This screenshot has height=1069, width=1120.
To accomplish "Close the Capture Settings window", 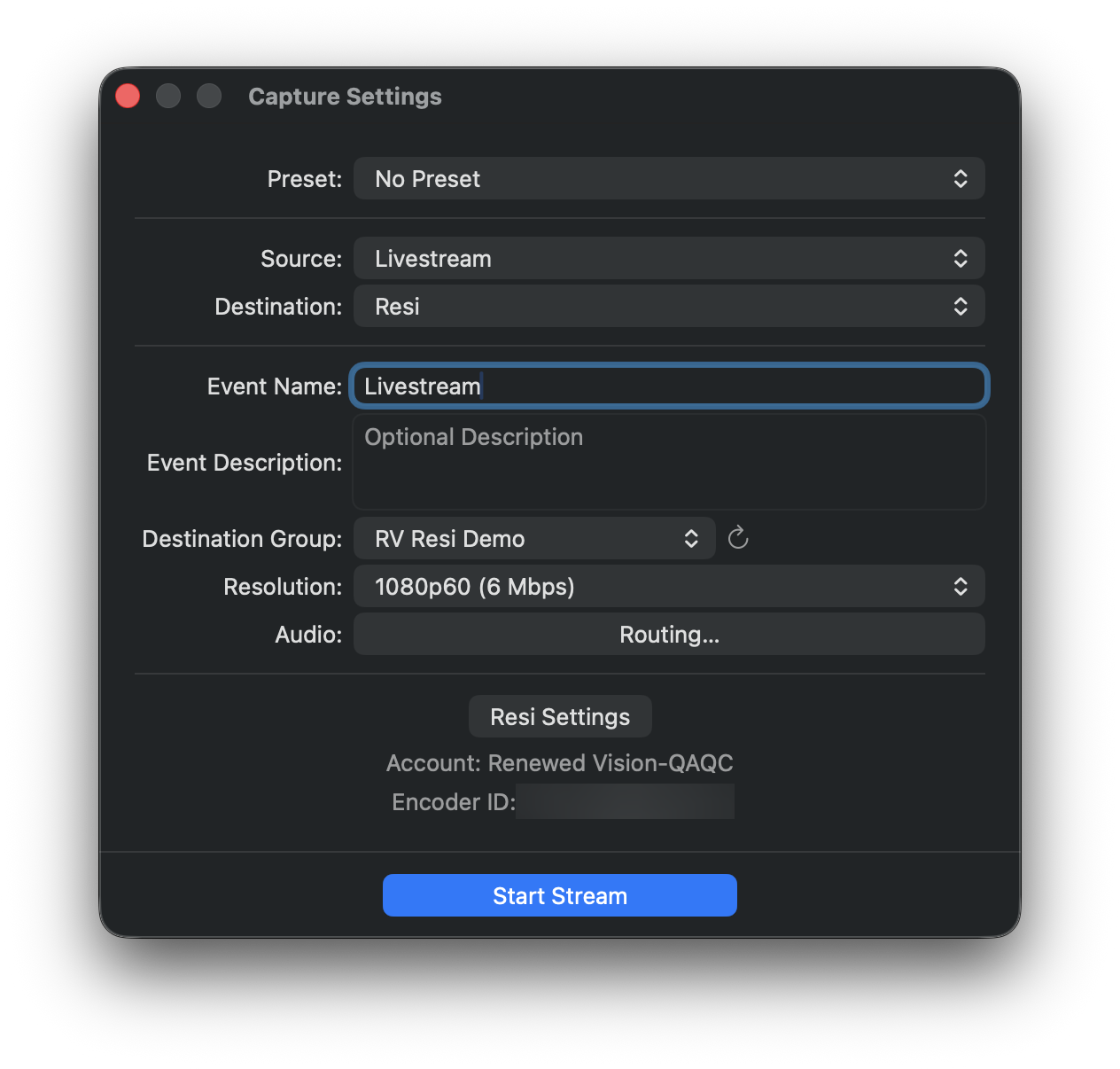I will coord(128,96).
